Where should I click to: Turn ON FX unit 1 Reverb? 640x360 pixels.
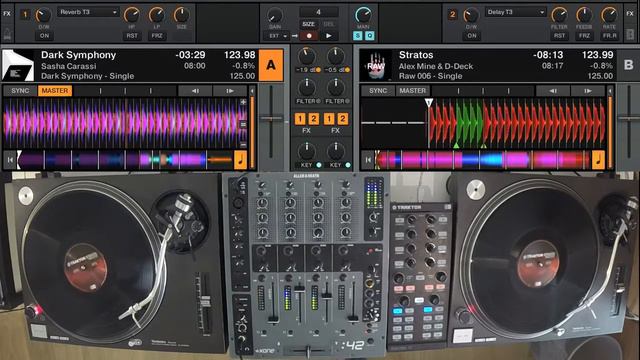44,36
